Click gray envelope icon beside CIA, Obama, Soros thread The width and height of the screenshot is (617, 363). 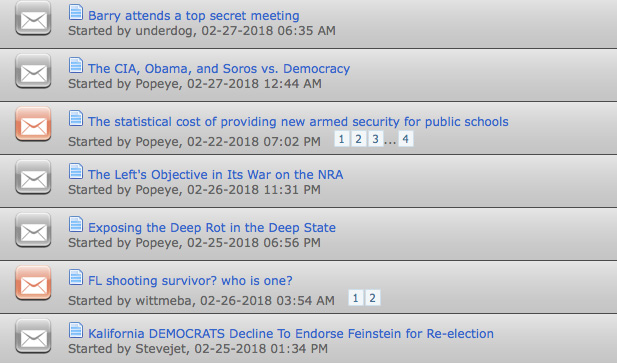33,71
